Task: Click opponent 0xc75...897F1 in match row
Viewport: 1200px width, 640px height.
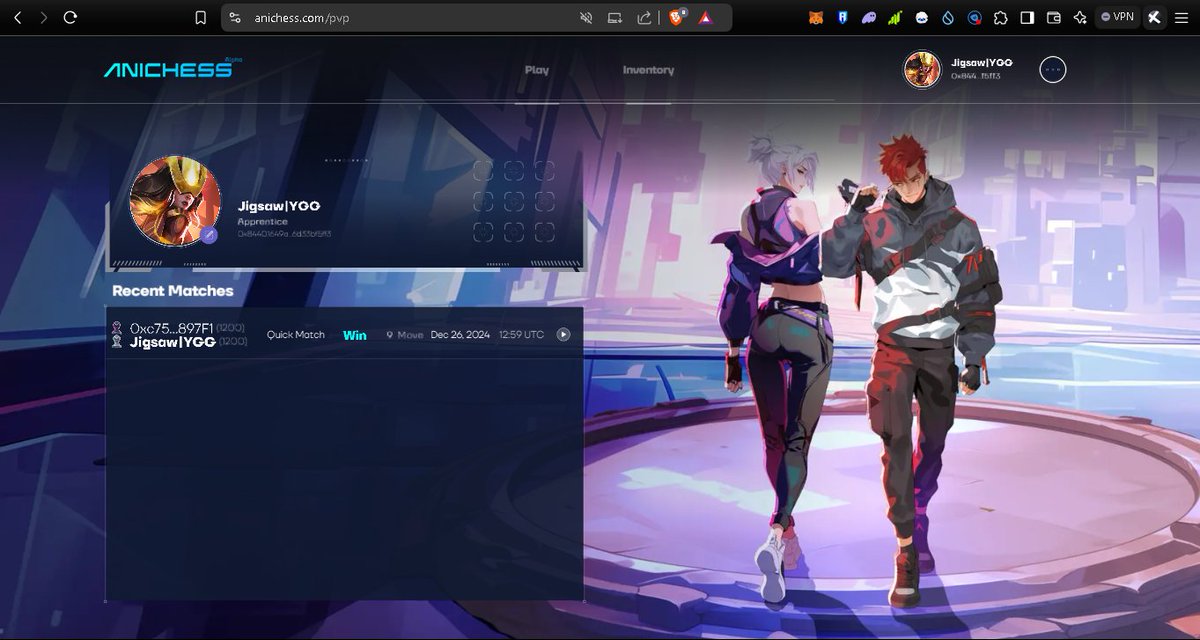Action: (x=172, y=328)
